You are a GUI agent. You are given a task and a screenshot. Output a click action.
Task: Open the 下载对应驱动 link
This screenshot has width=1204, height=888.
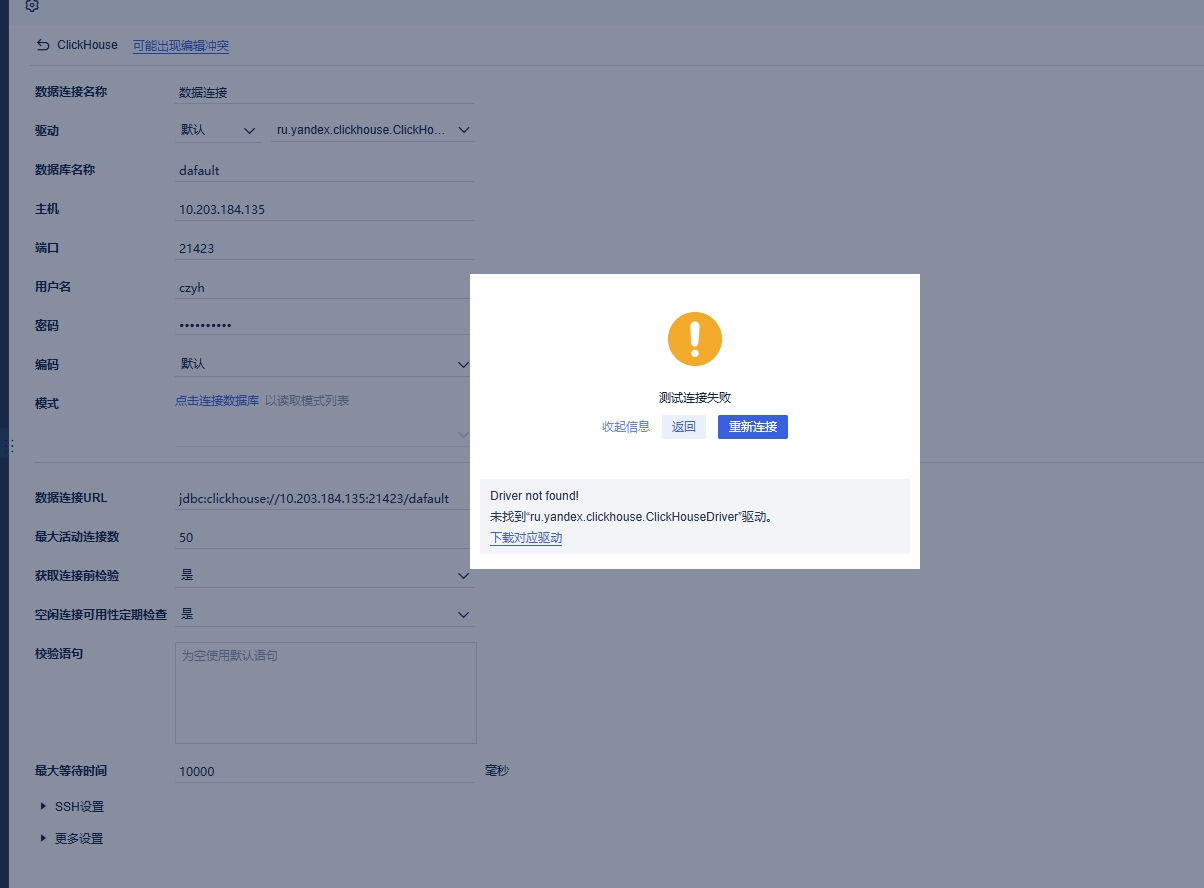click(x=526, y=538)
